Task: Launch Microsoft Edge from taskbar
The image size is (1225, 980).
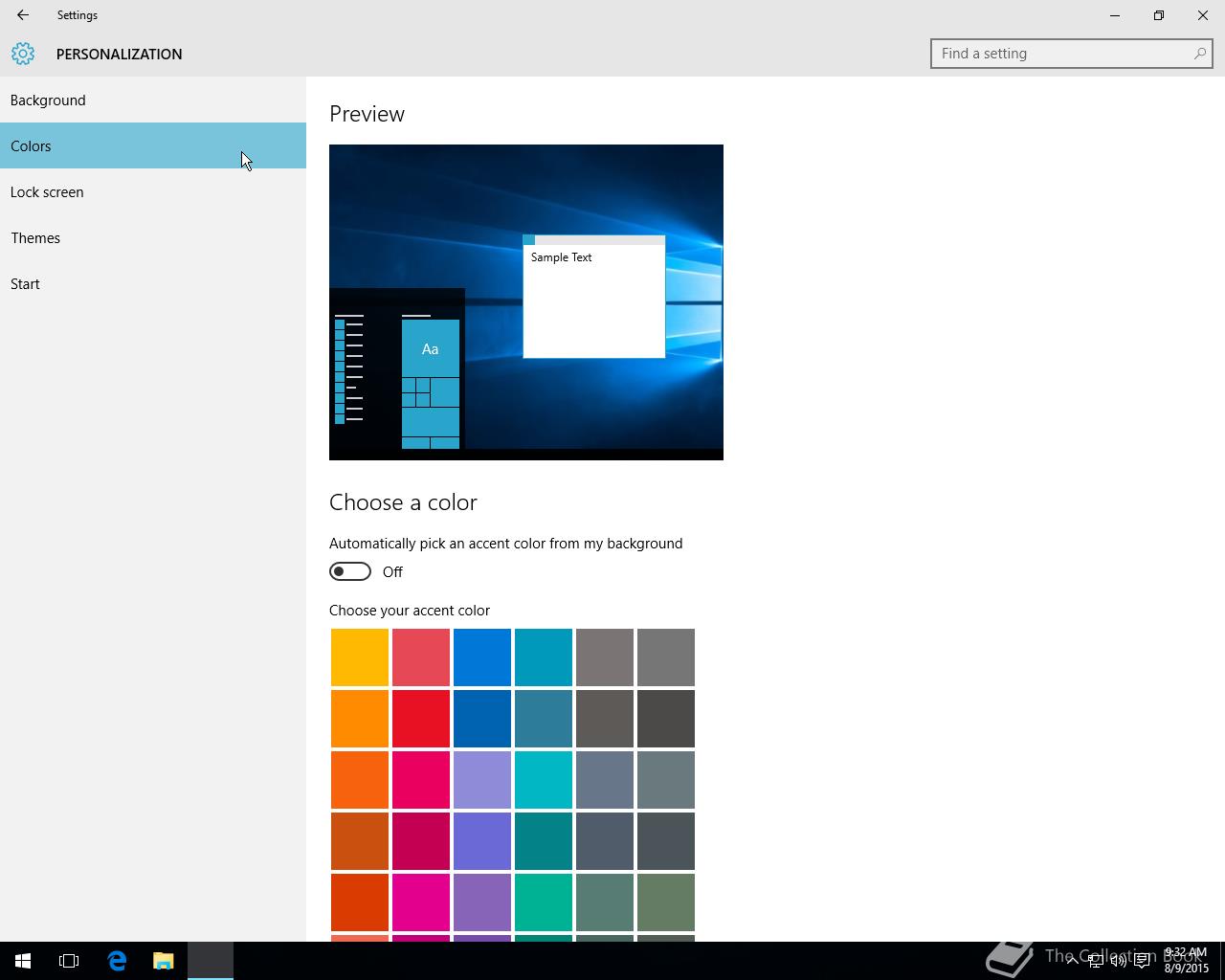Action: tap(117, 961)
